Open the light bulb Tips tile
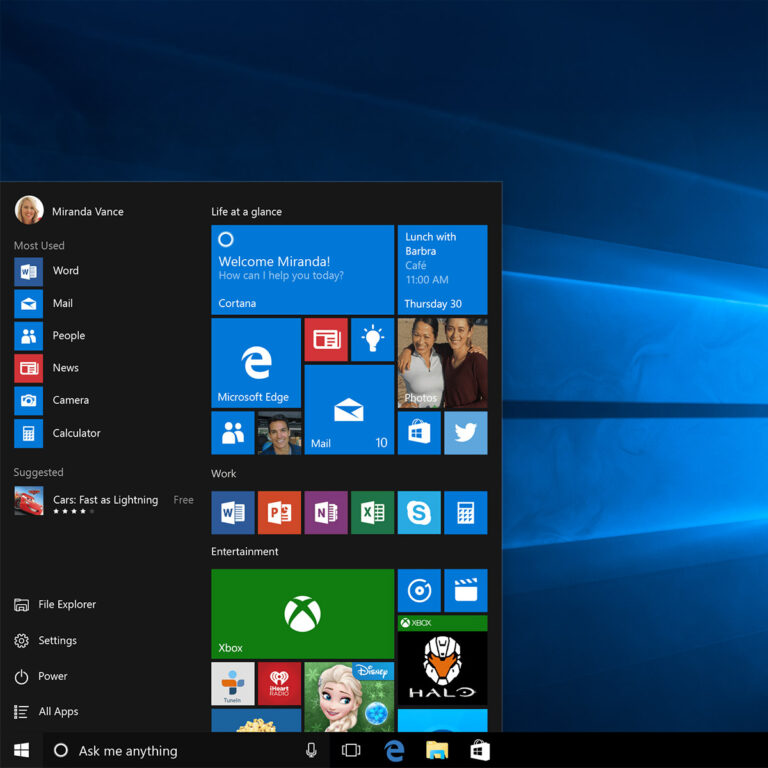The width and height of the screenshot is (768, 768). 372,339
